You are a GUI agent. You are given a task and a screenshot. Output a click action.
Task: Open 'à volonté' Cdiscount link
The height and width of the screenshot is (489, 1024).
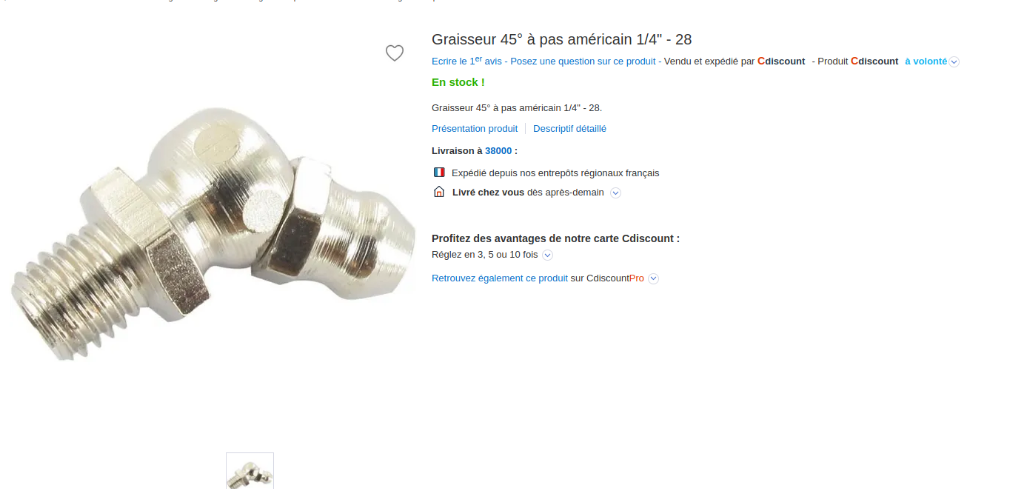pos(925,61)
